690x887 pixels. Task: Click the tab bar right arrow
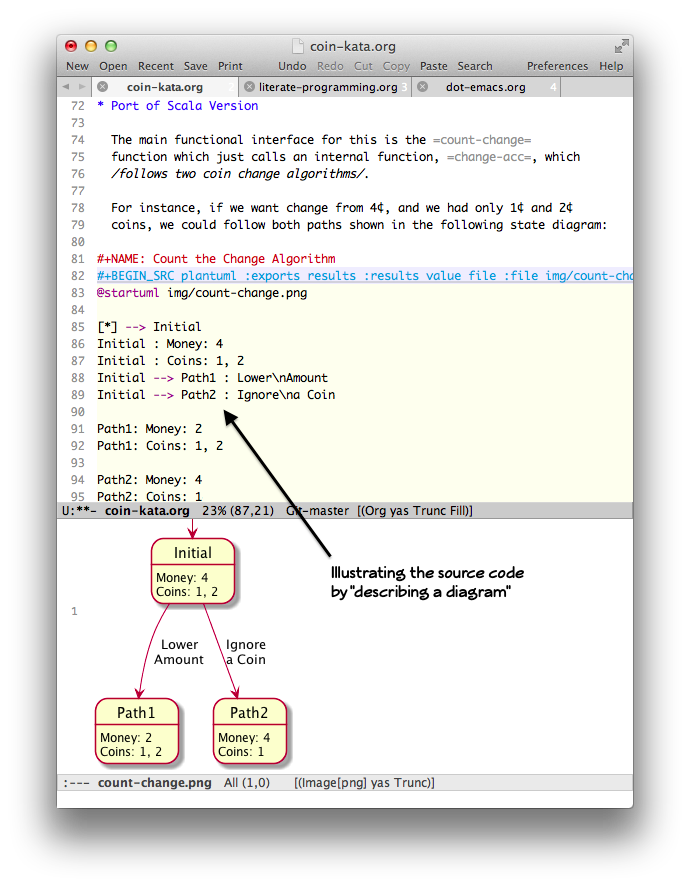click(x=82, y=87)
